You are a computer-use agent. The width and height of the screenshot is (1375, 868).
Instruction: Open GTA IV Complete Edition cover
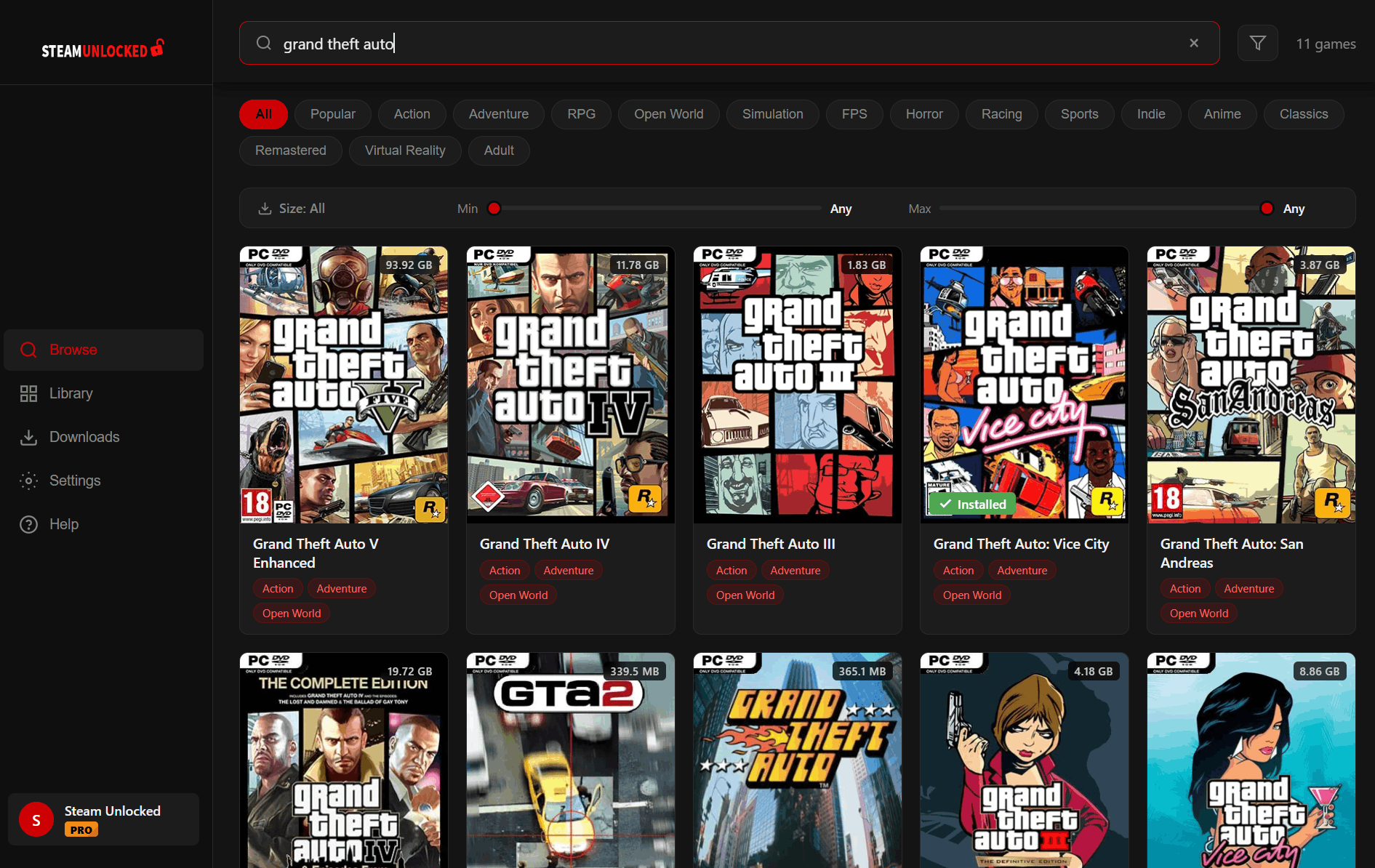(x=344, y=760)
